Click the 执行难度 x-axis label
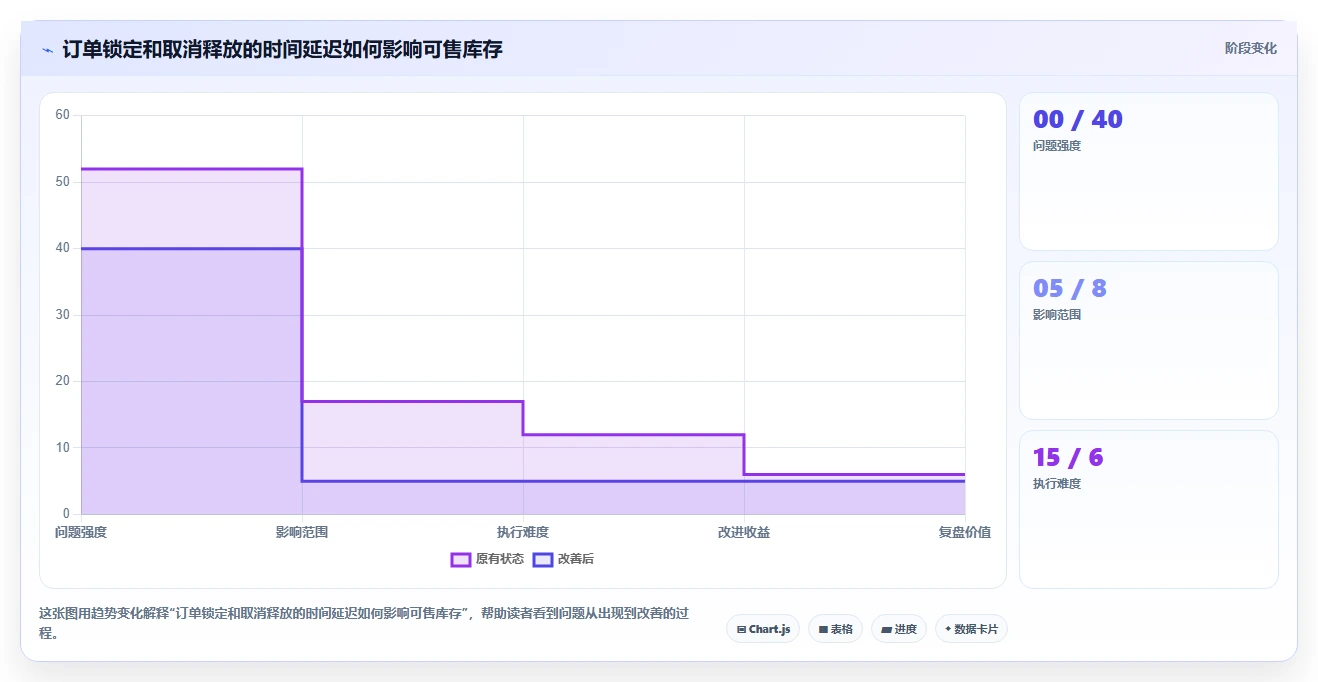1318x682 pixels. [523, 532]
